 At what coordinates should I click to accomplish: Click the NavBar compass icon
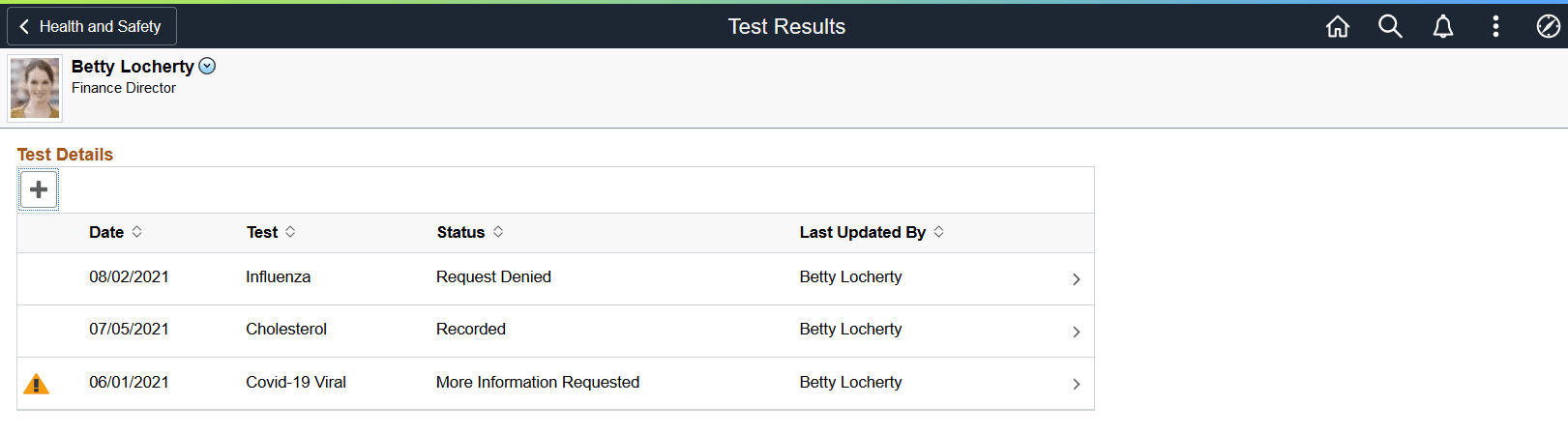1548,27
